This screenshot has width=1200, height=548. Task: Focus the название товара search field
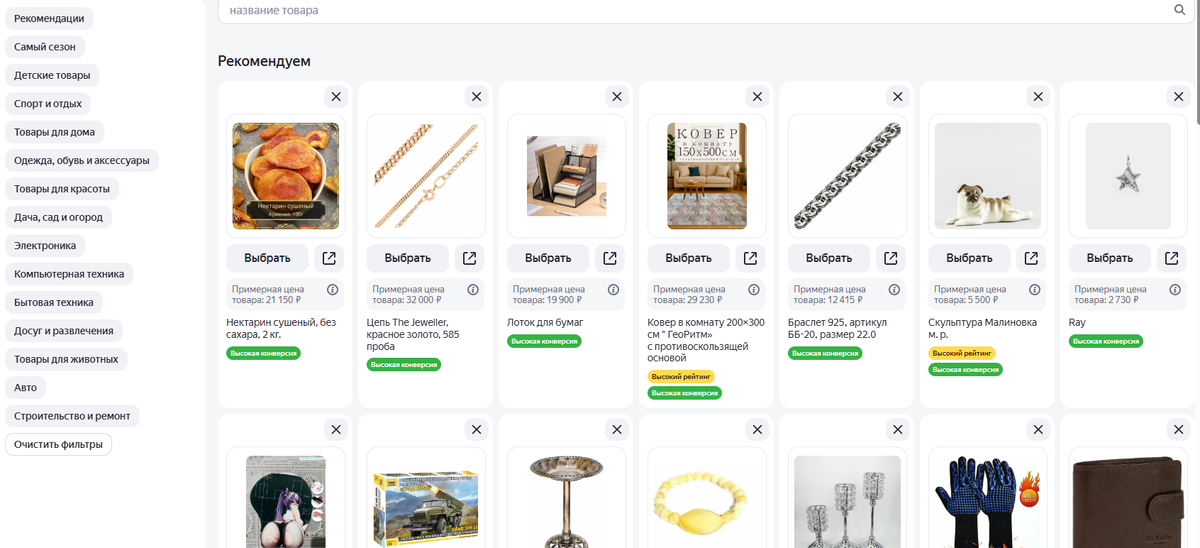tap(704, 10)
